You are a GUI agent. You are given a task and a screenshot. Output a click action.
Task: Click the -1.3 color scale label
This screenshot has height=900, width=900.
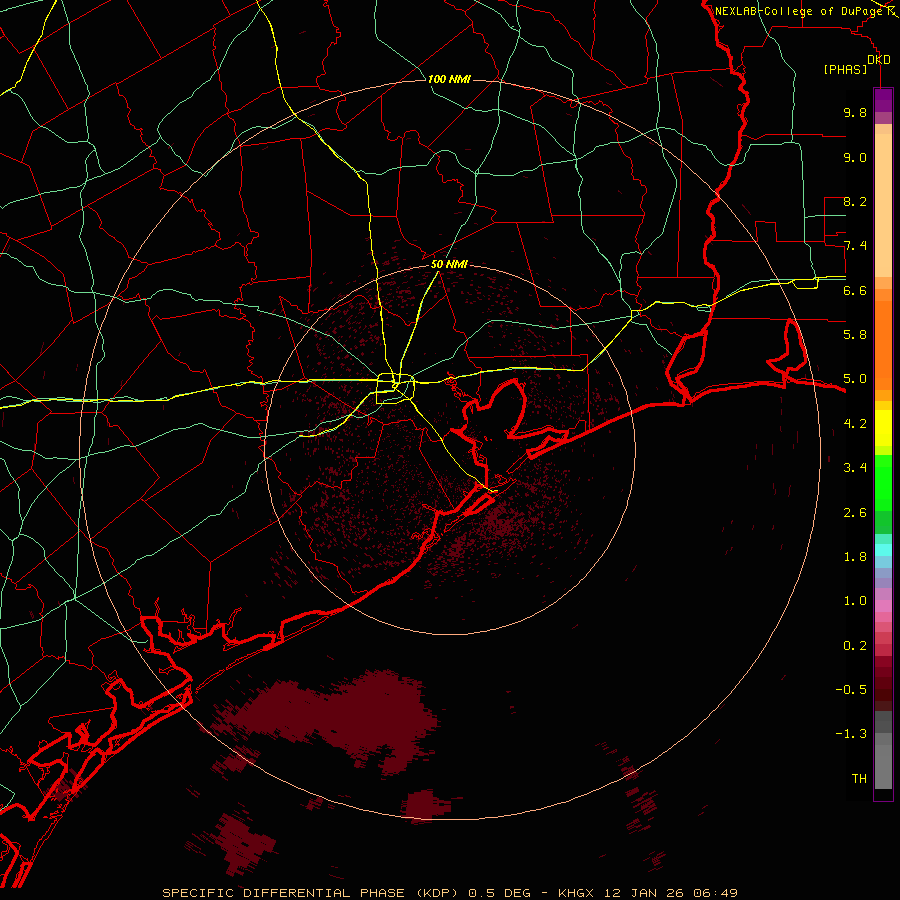[851, 734]
